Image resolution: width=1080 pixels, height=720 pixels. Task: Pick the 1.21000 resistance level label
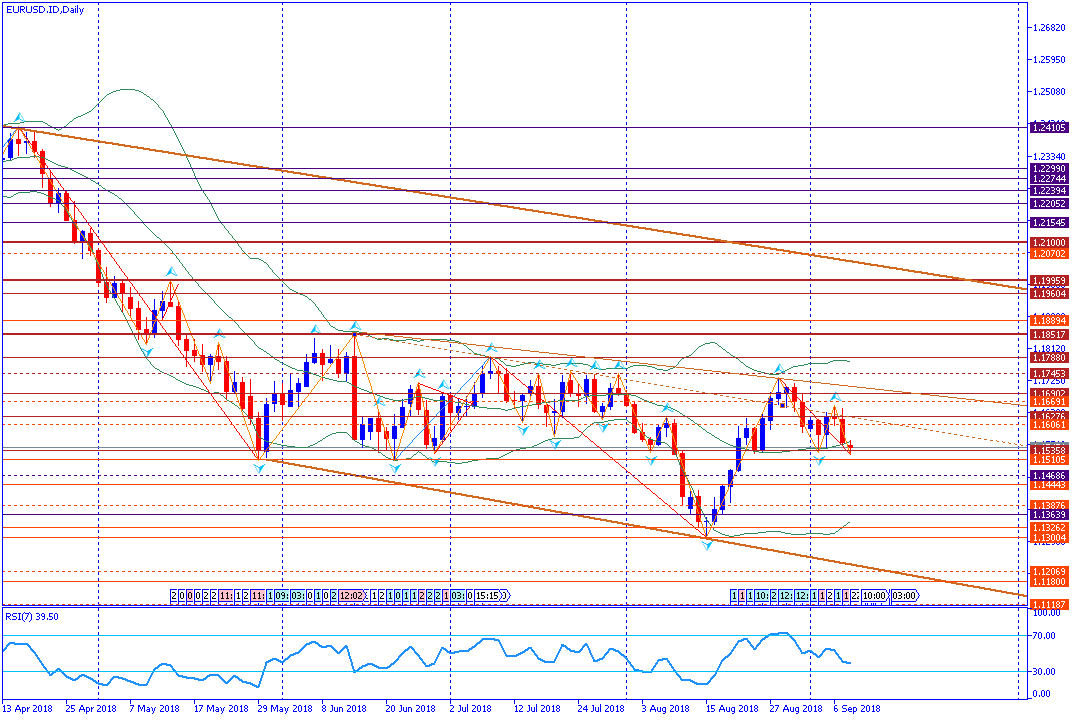tap(1049, 243)
